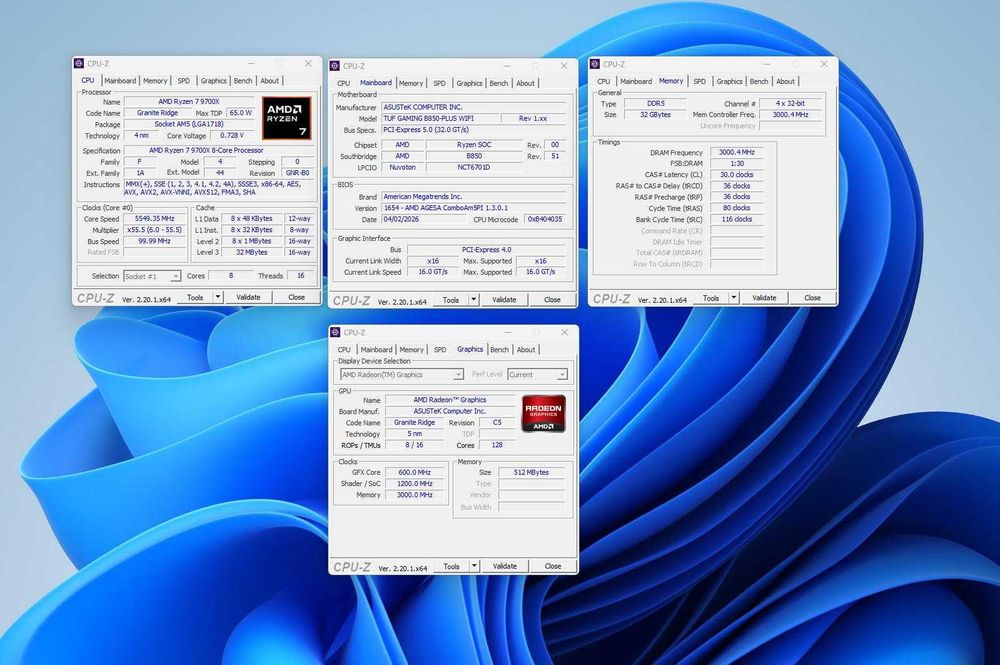Click the Multiplier value x55.5 (6.0 - 55.5)
The image size is (1000, 665).
tap(155, 230)
